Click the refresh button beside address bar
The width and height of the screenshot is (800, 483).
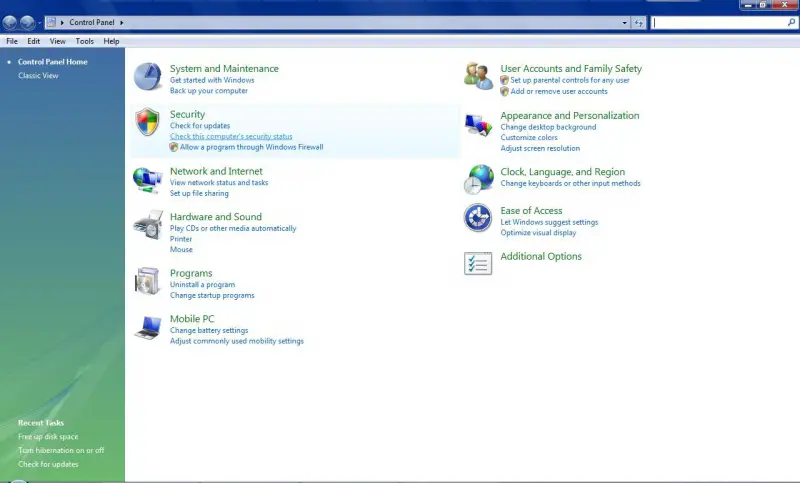point(639,22)
